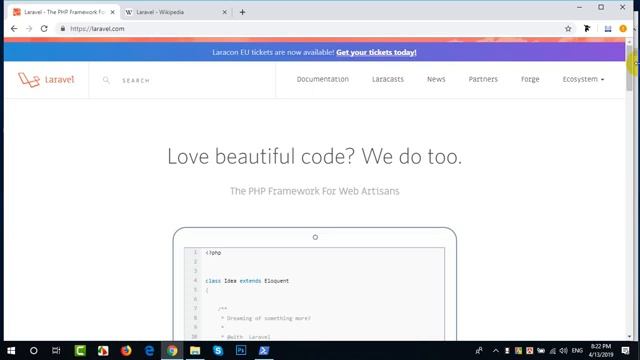Screen dimensions: 640x360
Task: Click the ENG language indicator
Action: pos(577,351)
